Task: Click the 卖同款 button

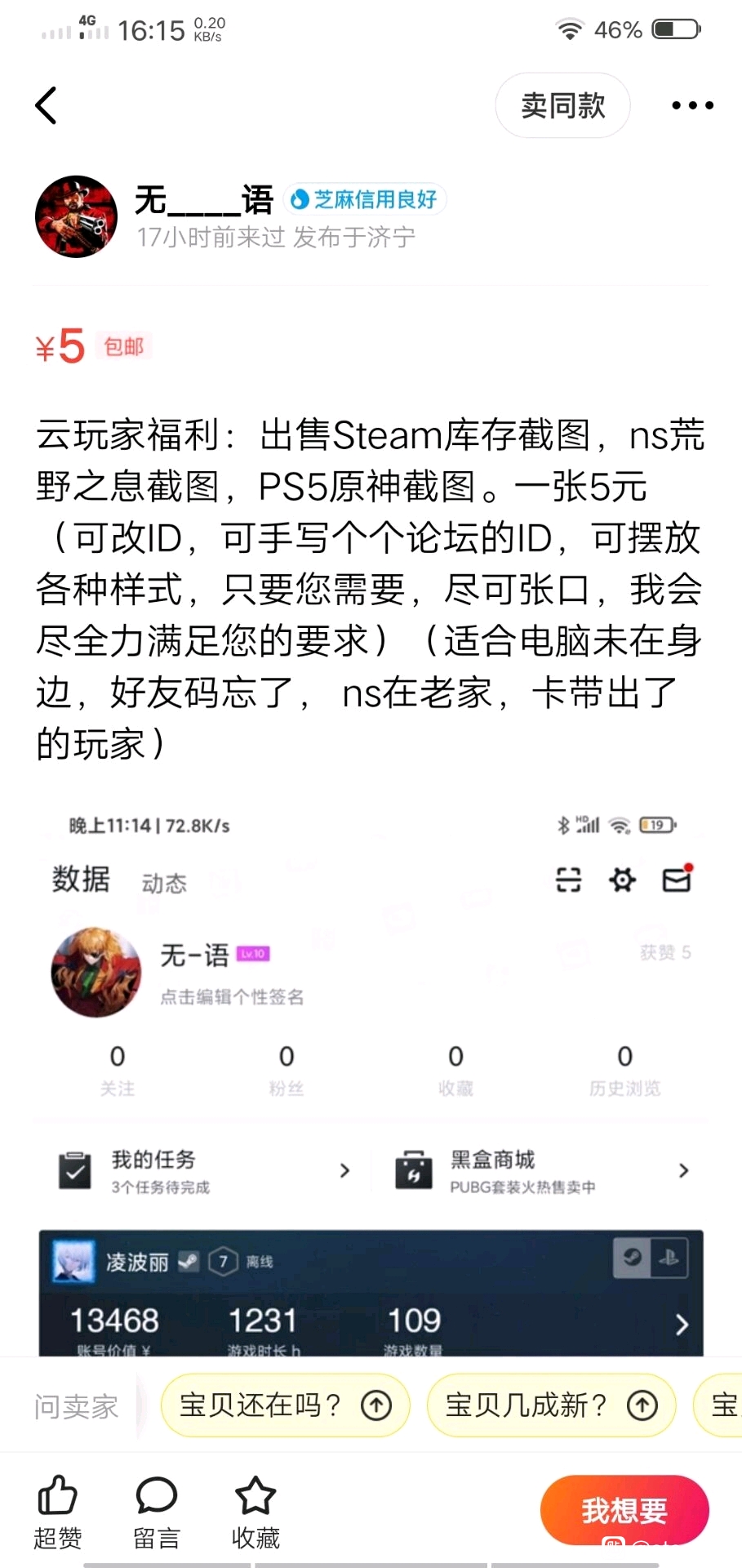Action: click(x=562, y=105)
